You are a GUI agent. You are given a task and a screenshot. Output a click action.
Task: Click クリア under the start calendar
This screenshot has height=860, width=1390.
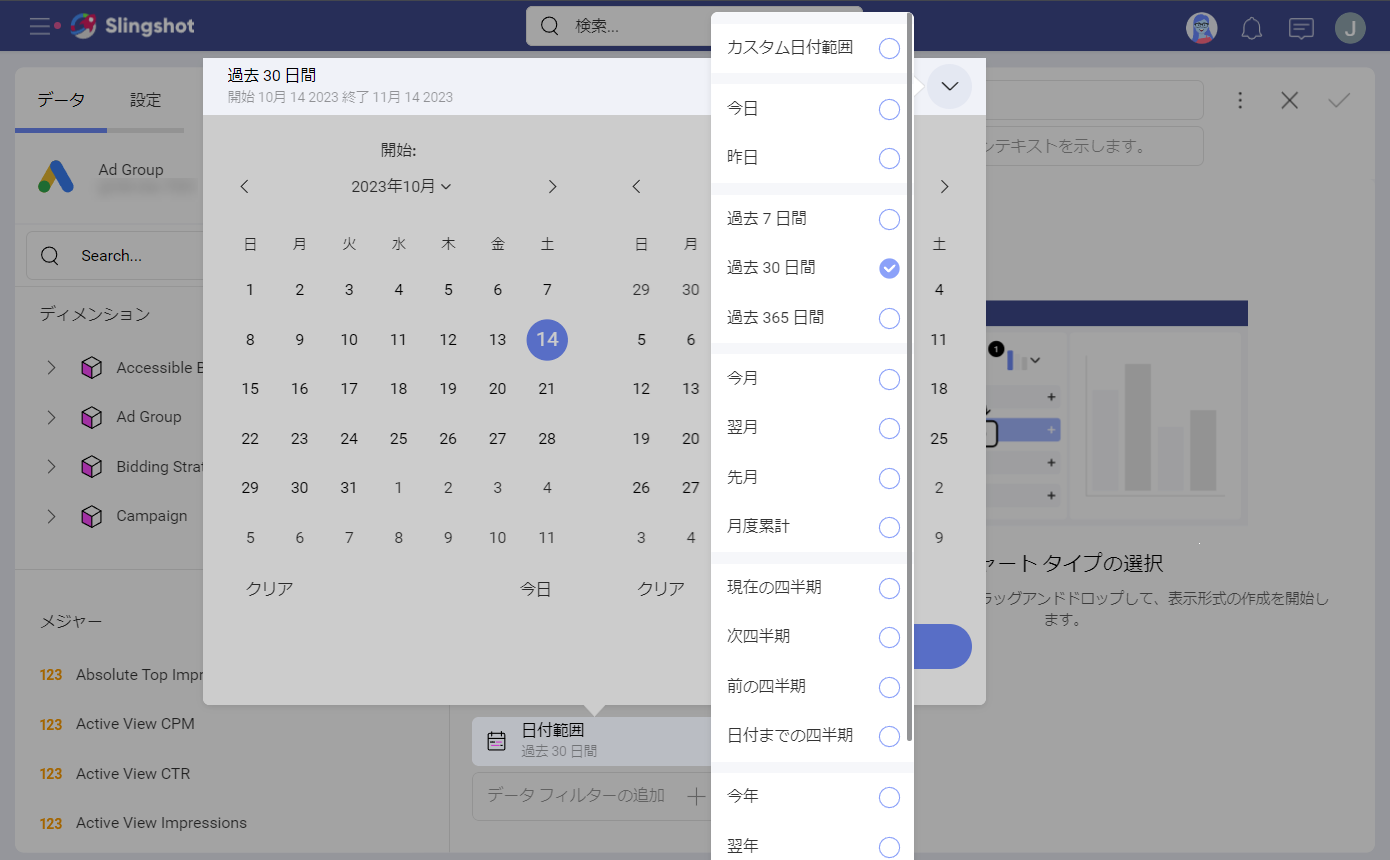270,589
